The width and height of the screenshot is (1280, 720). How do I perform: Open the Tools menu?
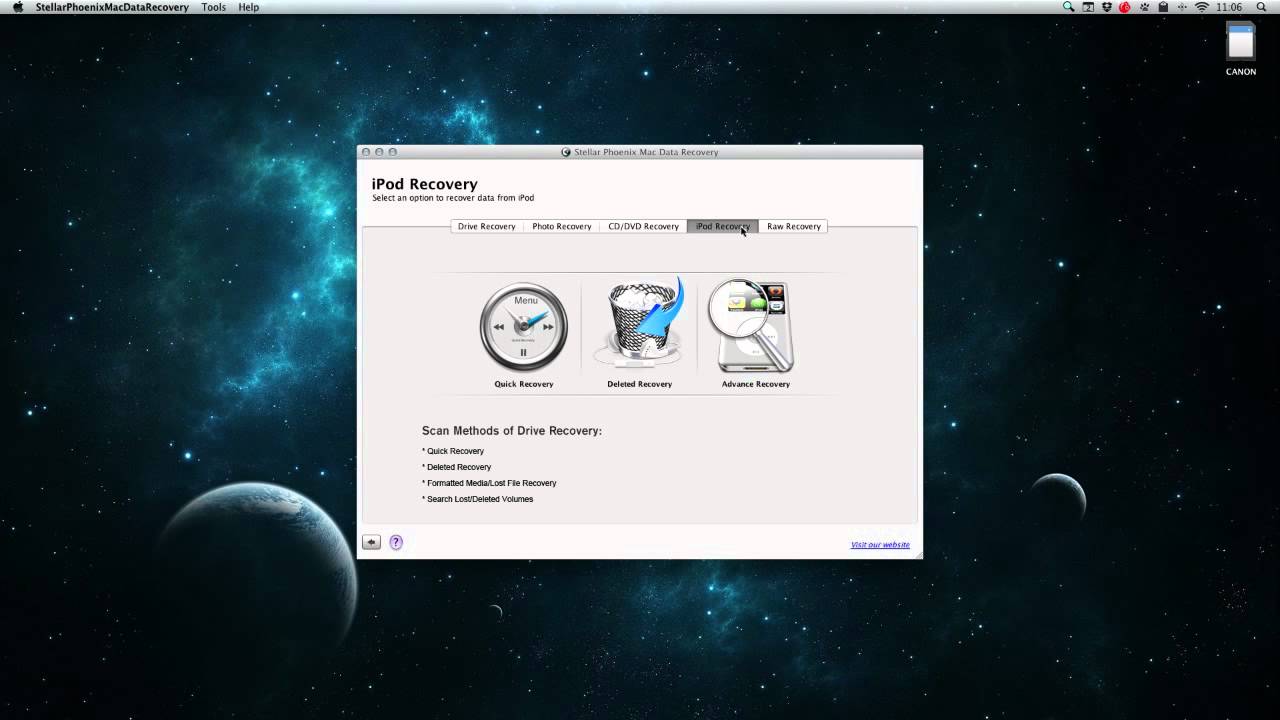213,7
